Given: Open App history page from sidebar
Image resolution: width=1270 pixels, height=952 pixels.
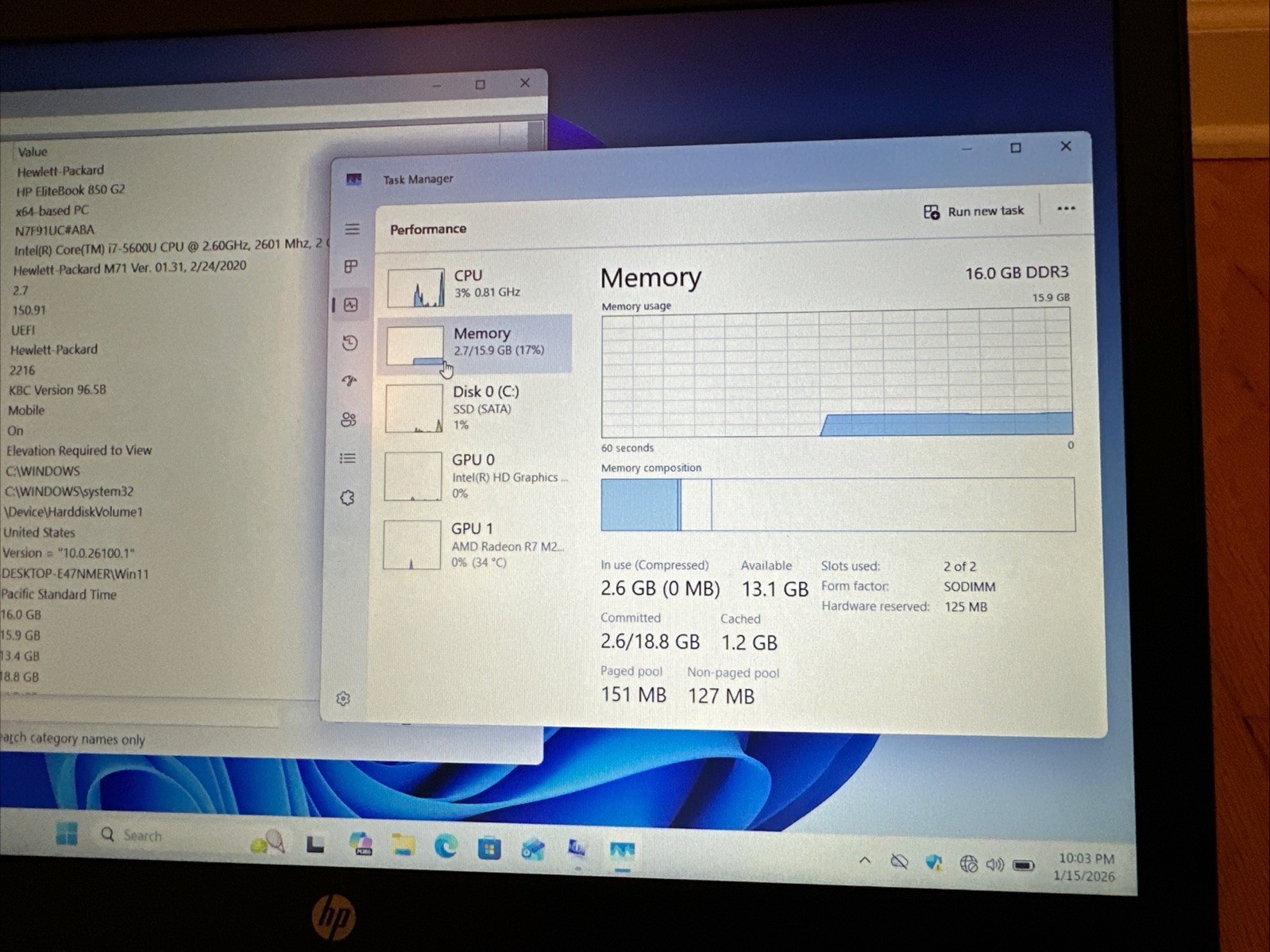Looking at the screenshot, I should [350, 343].
